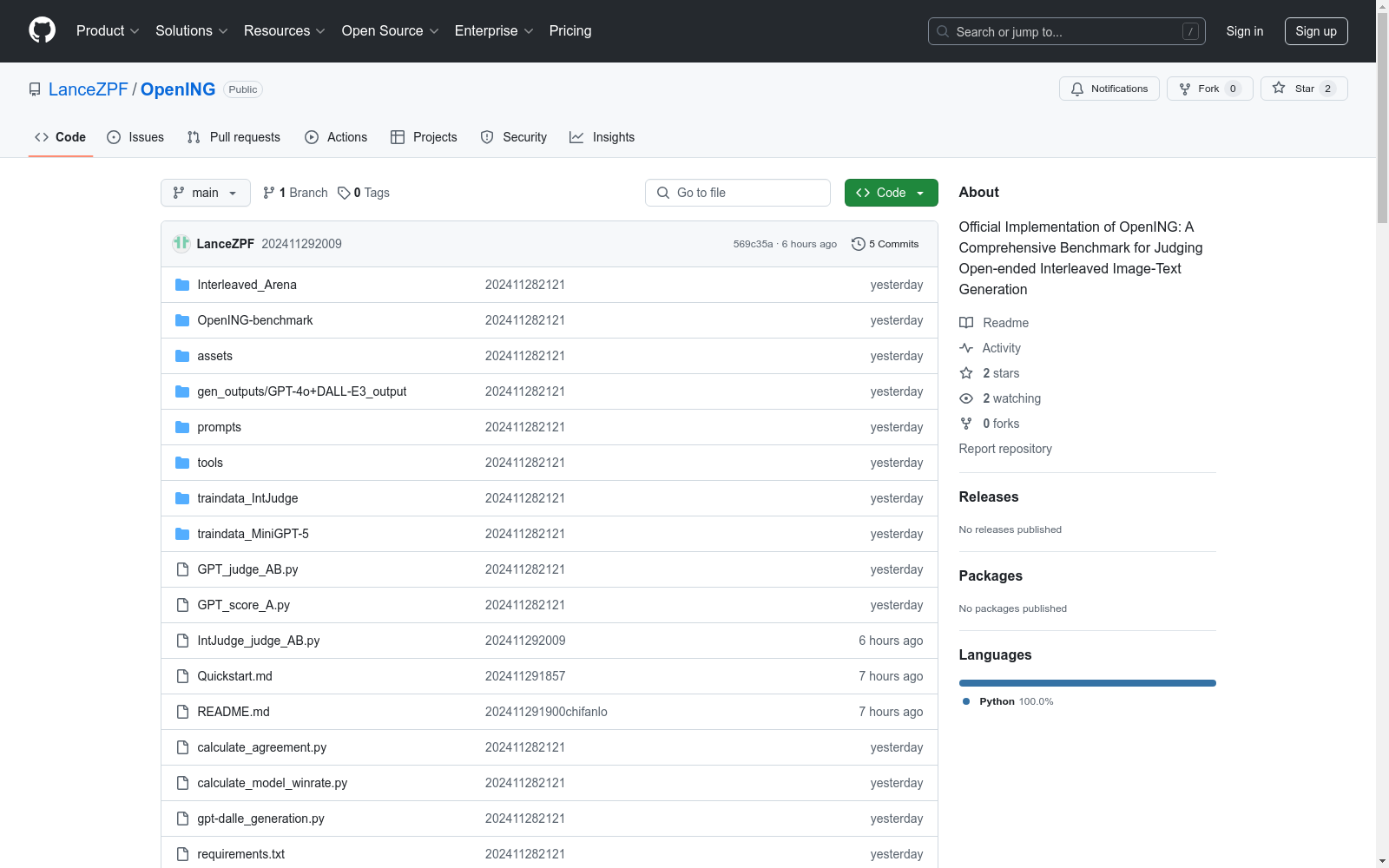Click the prompts folder icon
The image size is (1389, 868).
click(182, 427)
